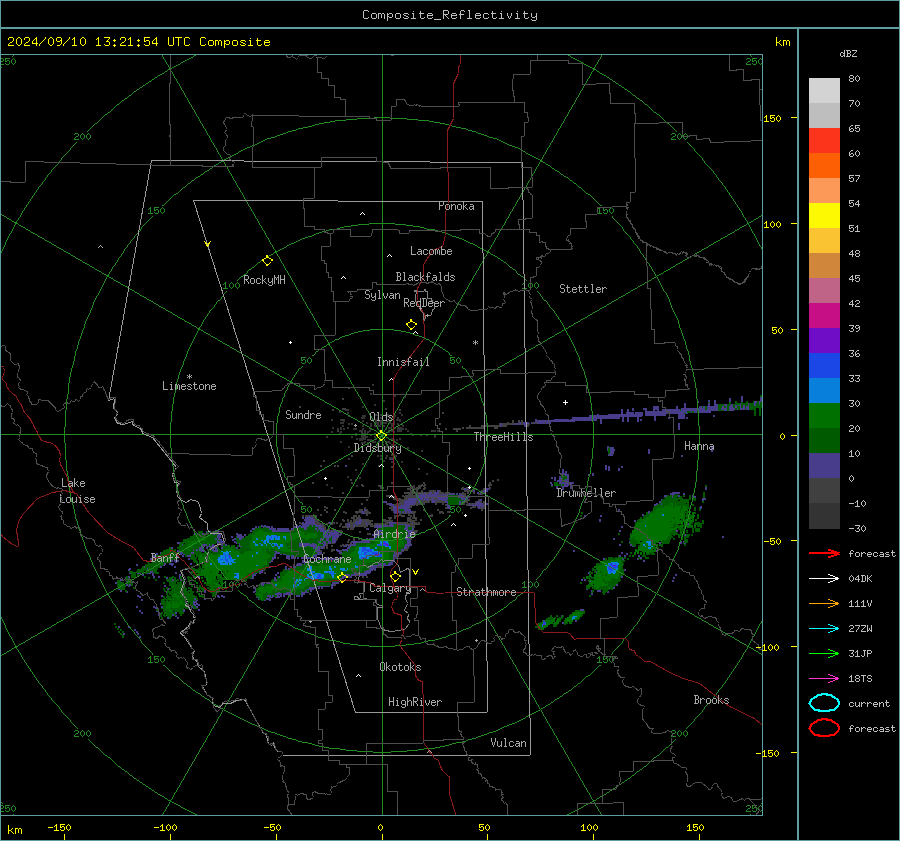The image size is (900, 841).
Task: Click the magenta 18TS arrow icon
Action: point(824,679)
